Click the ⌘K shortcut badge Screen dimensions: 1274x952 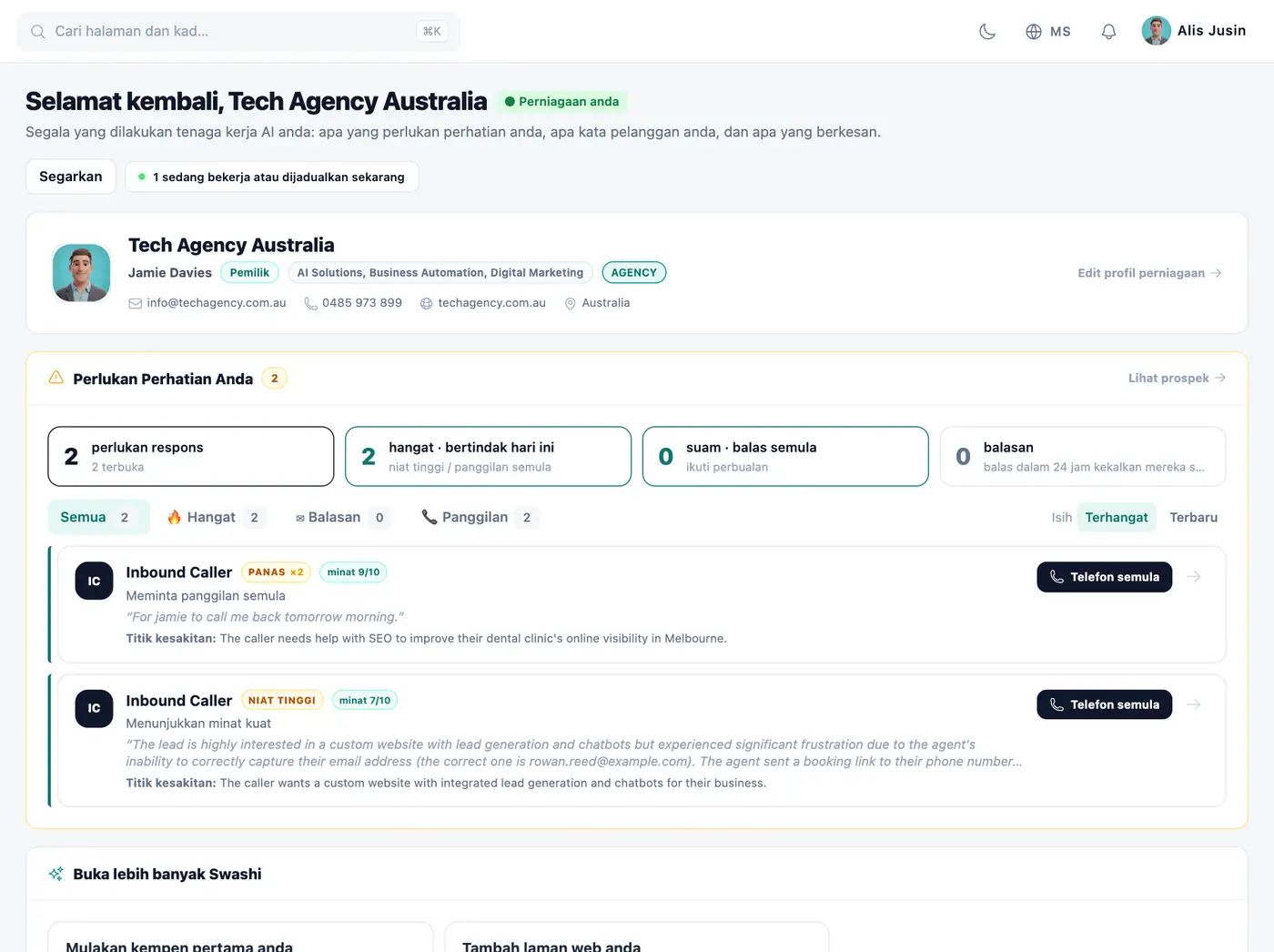pyautogui.click(x=432, y=32)
